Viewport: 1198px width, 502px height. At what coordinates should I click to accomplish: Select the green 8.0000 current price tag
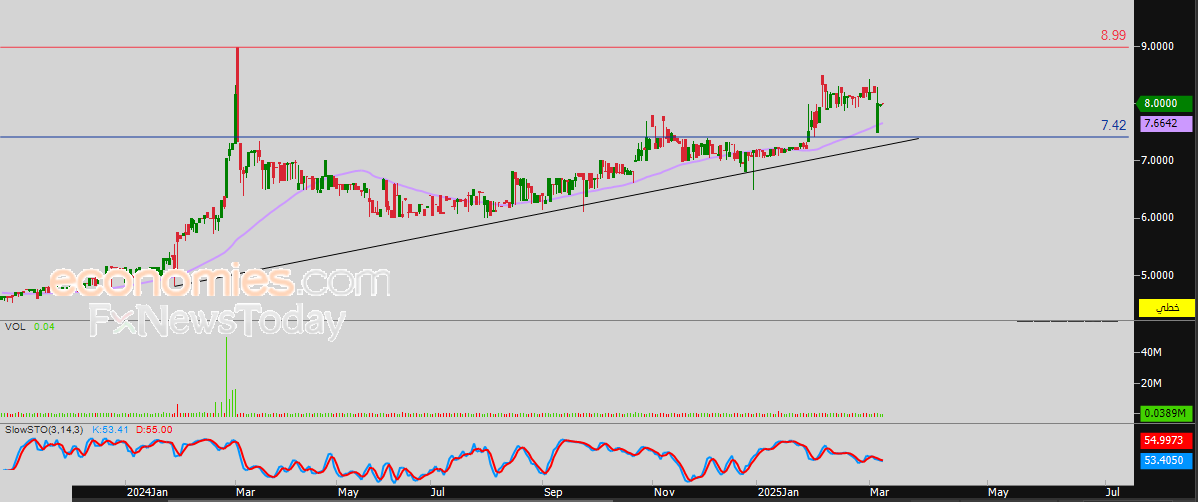coord(1165,103)
